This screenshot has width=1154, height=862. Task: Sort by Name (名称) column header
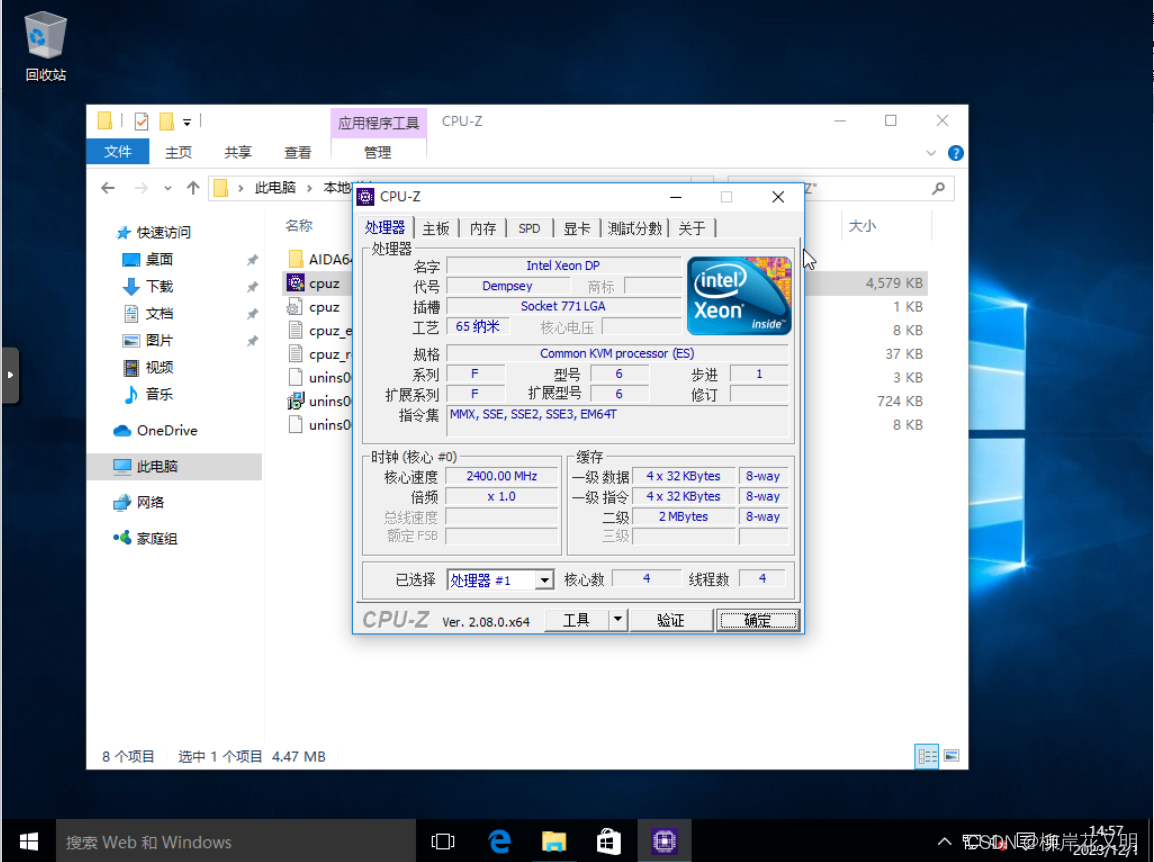pos(300,225)
